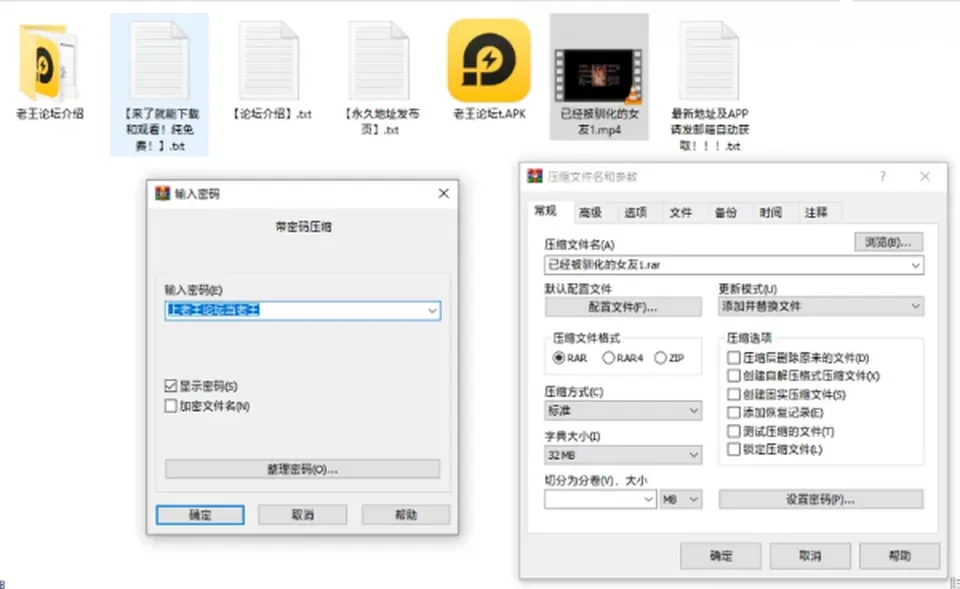
Task: Enable 测试压缩的文件 checkbox
Action: click(733, 431)
